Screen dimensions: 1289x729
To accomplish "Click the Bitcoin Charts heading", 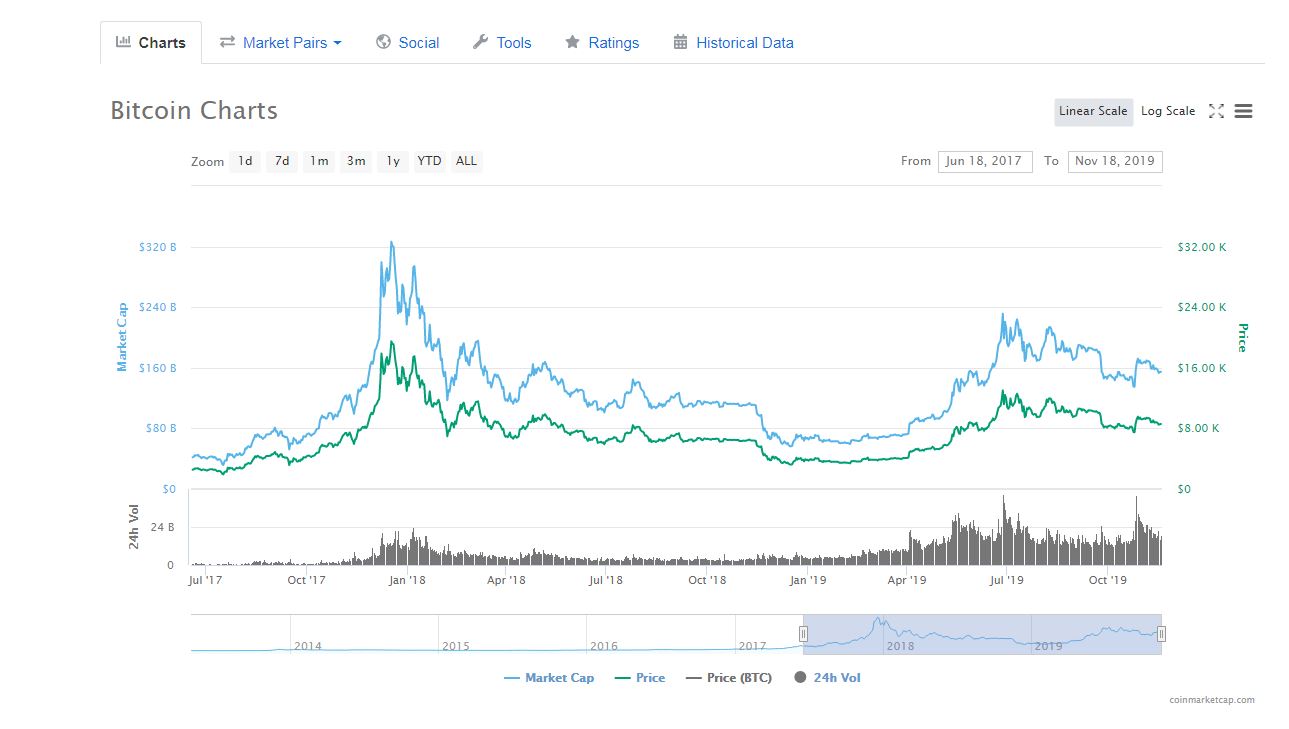I will 194,111.
